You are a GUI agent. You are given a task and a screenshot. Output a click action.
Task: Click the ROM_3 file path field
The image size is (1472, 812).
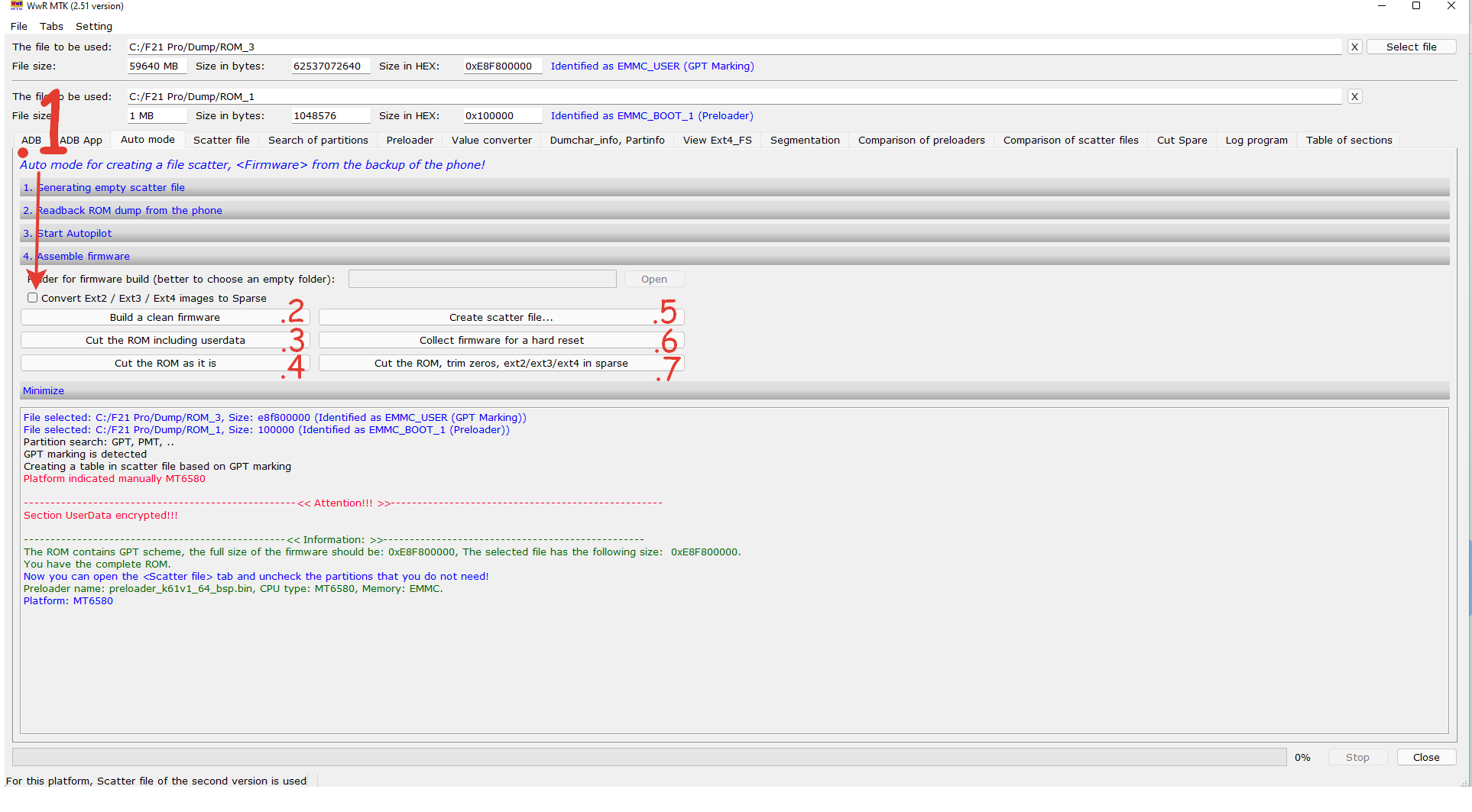tap(734, 47)
